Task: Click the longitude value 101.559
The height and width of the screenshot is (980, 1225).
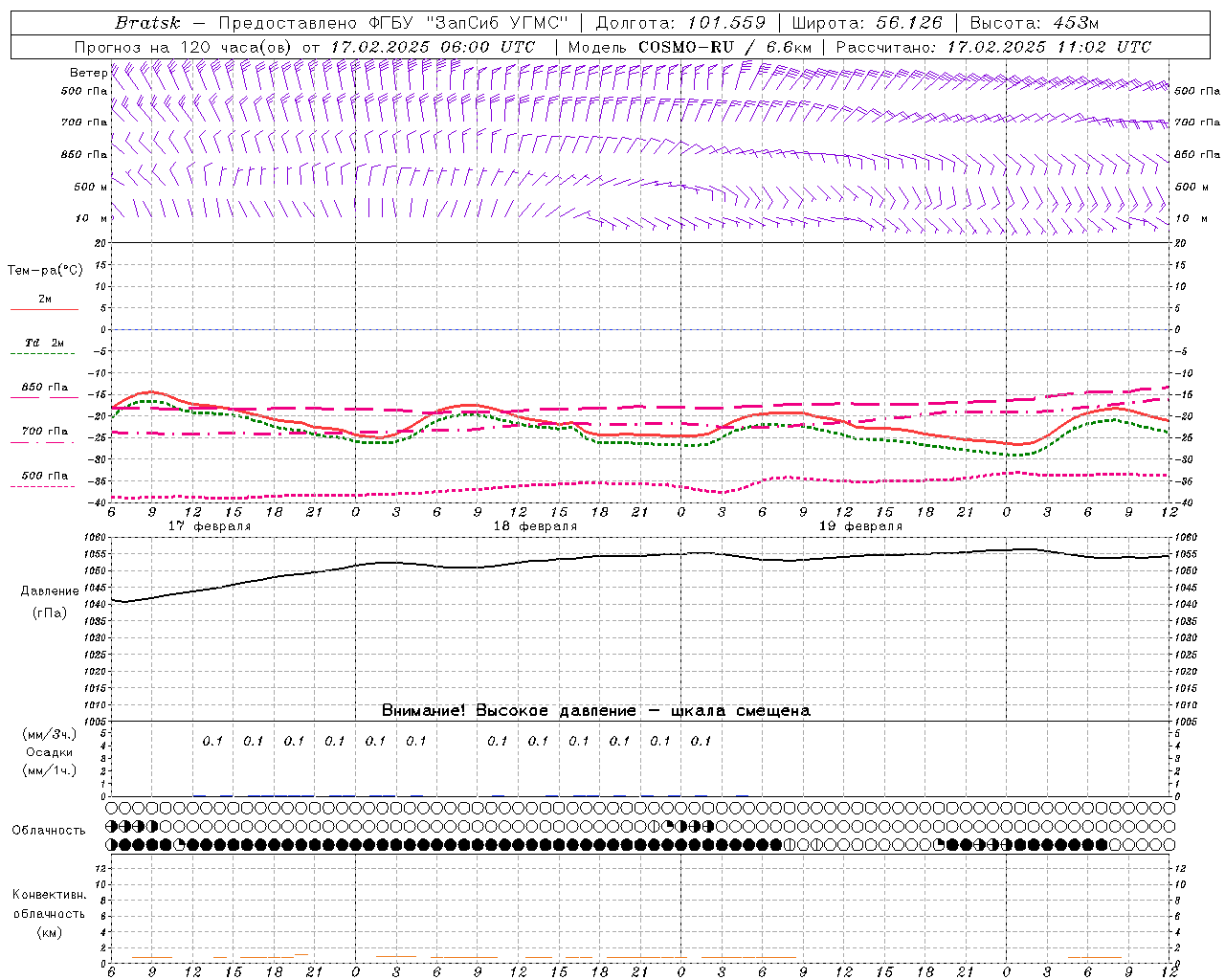Action: click(726, 23)
